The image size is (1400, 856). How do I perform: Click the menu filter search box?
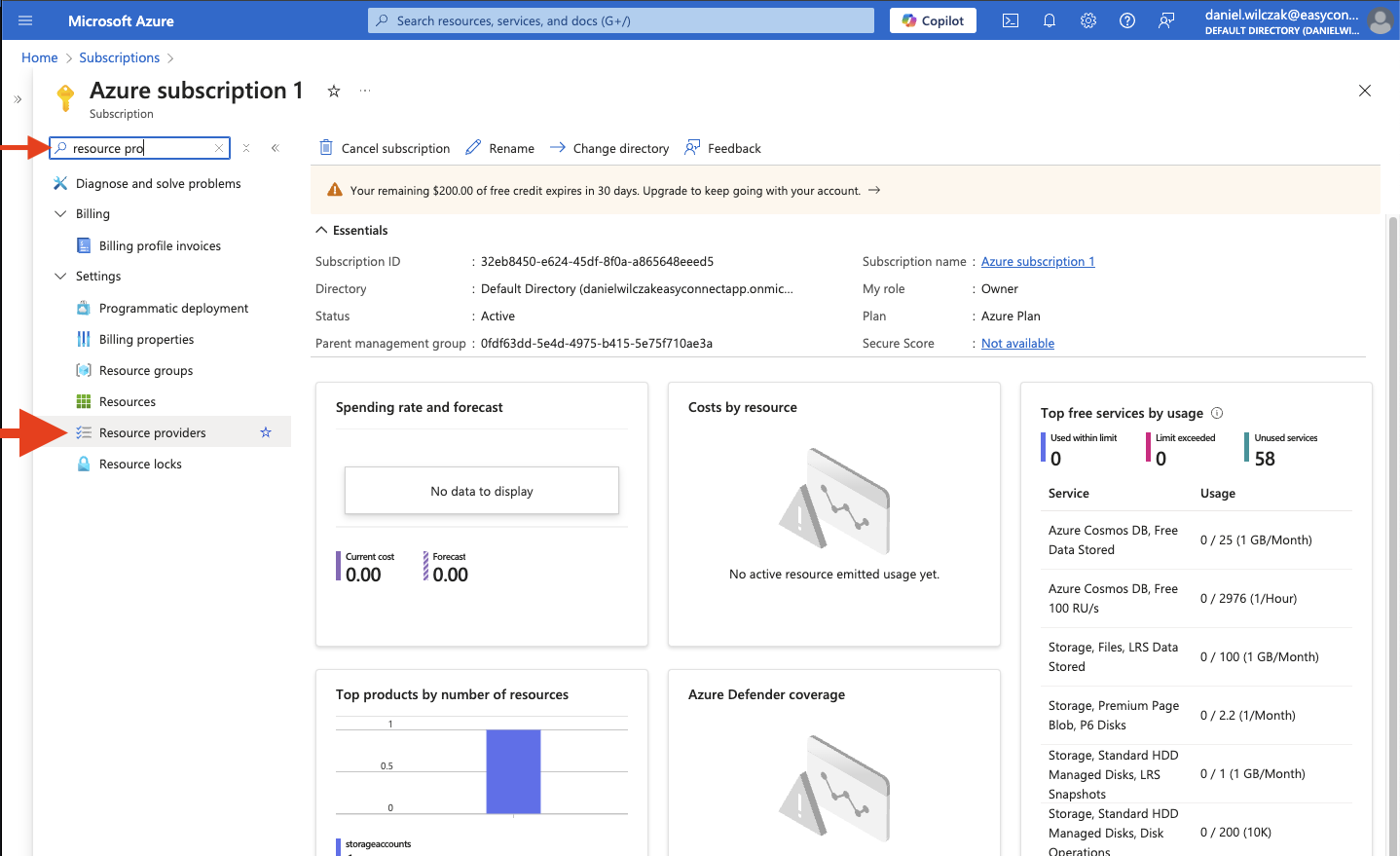coord(140,148)
